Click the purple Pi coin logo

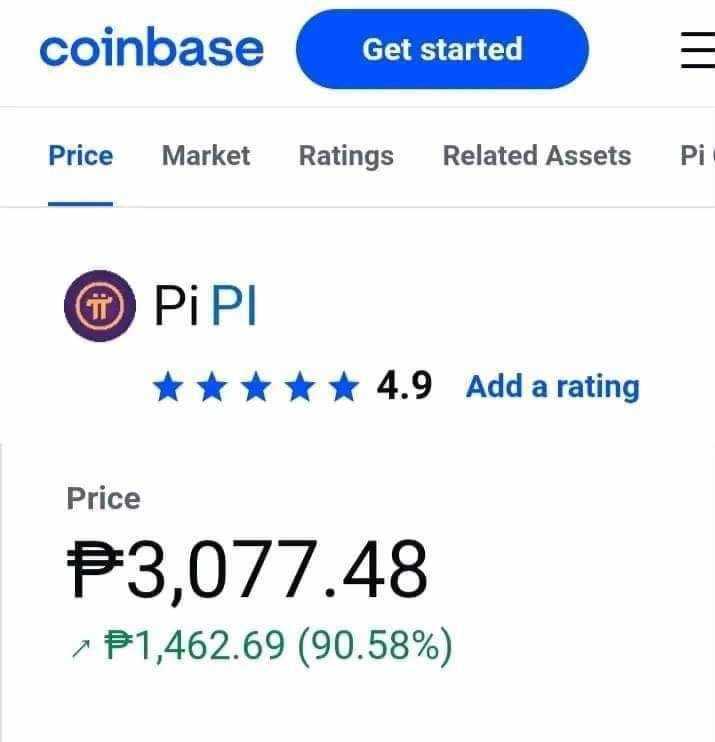tap(100, 306)
